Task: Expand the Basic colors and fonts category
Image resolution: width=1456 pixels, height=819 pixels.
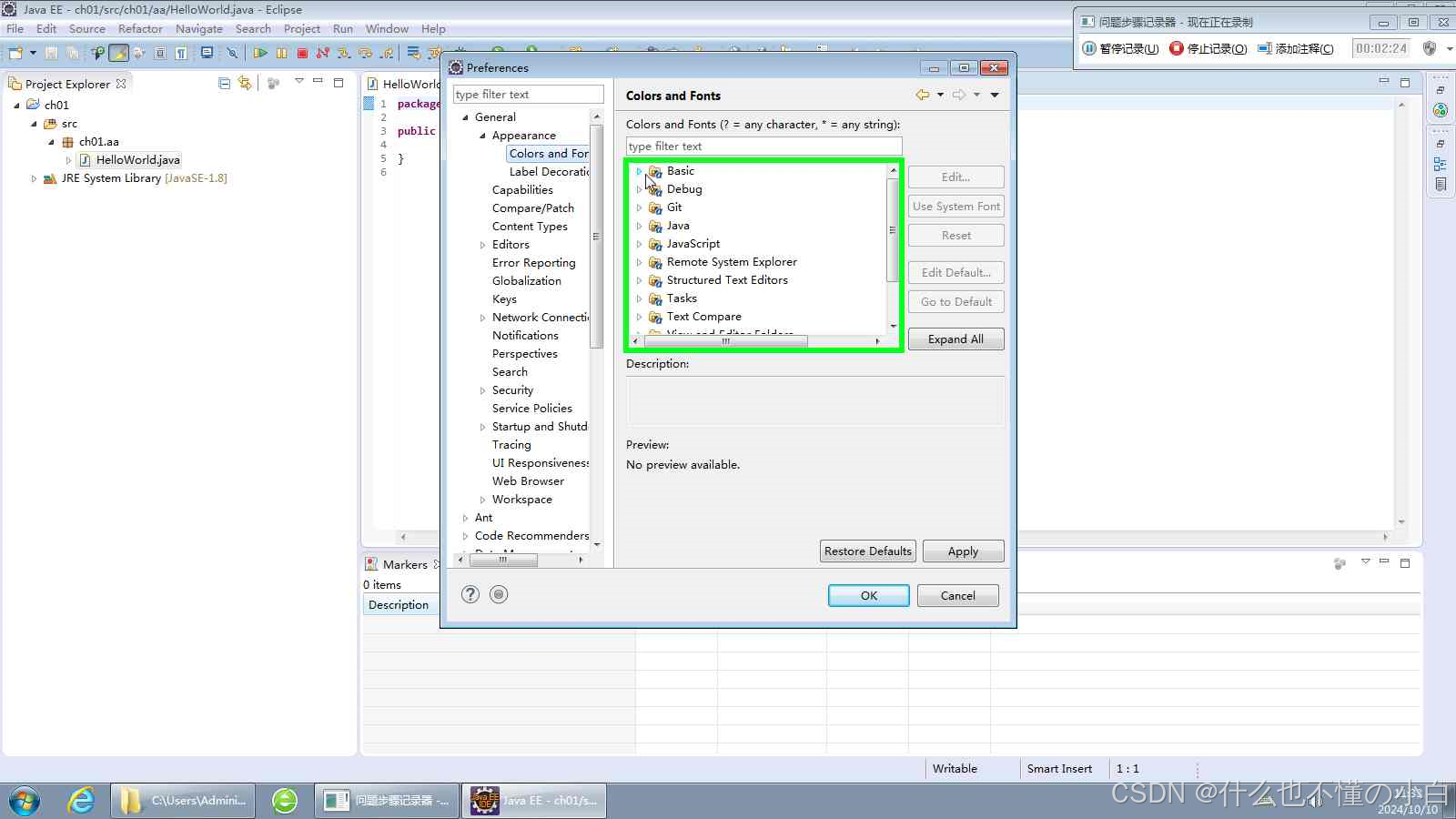Action: [x=639, y=171]
